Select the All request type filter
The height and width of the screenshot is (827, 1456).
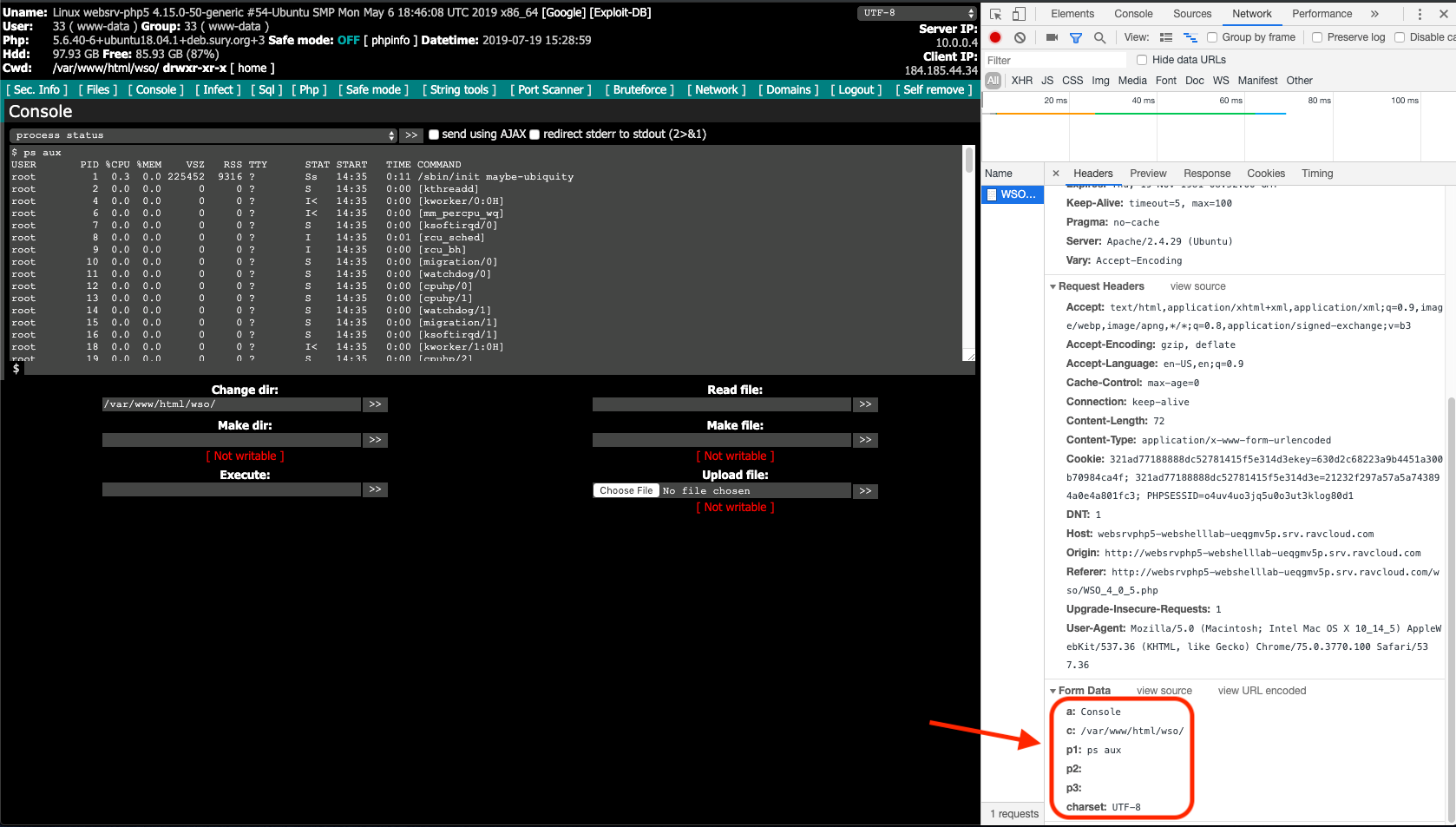click(x=994, y=81)
